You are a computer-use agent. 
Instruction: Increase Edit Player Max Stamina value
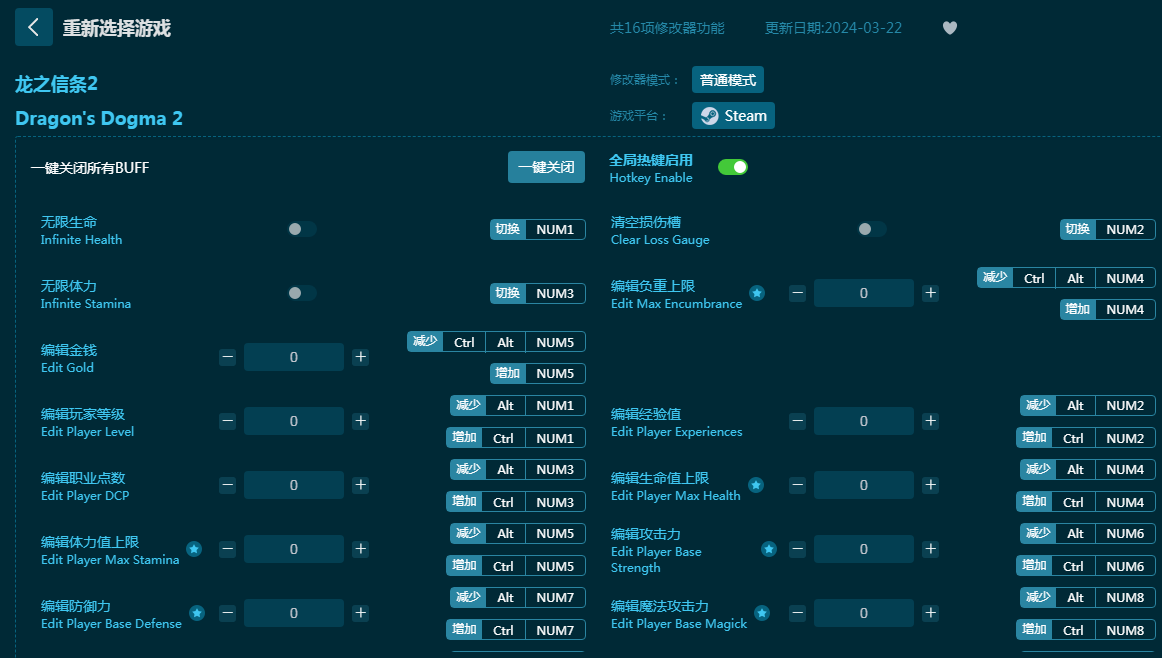coord(361,549)
